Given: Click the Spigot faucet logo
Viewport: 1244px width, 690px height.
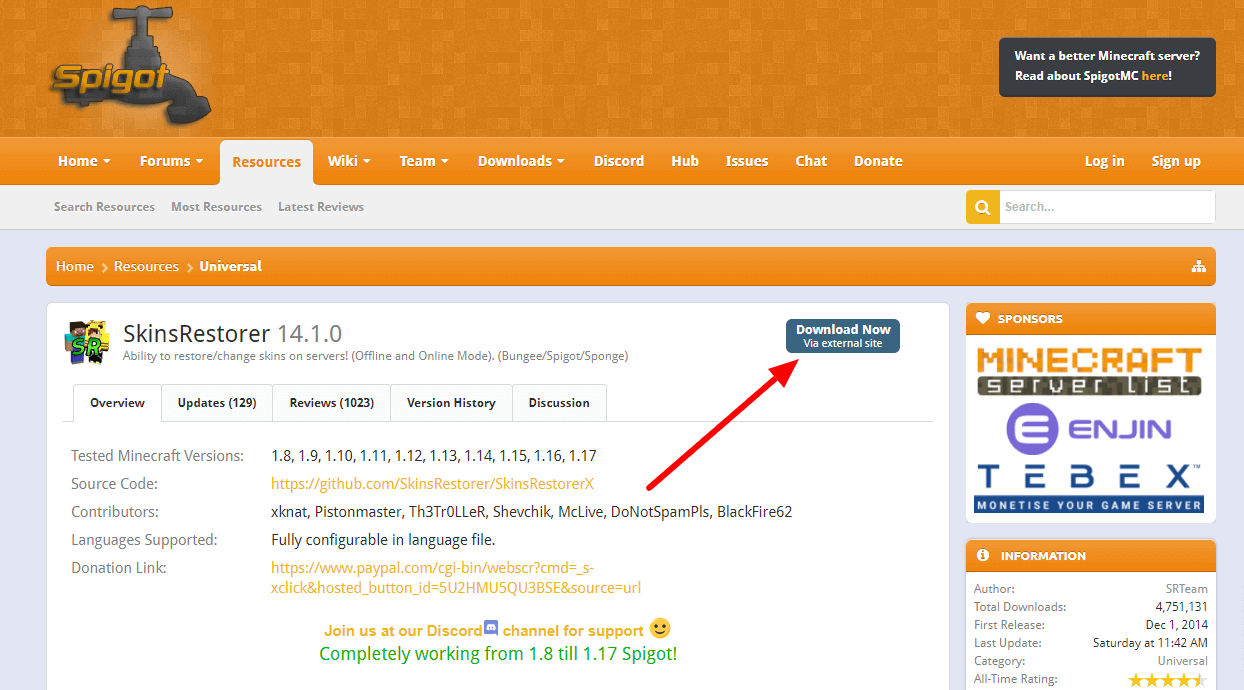Looking at the screenshot, I should point(130,70).
